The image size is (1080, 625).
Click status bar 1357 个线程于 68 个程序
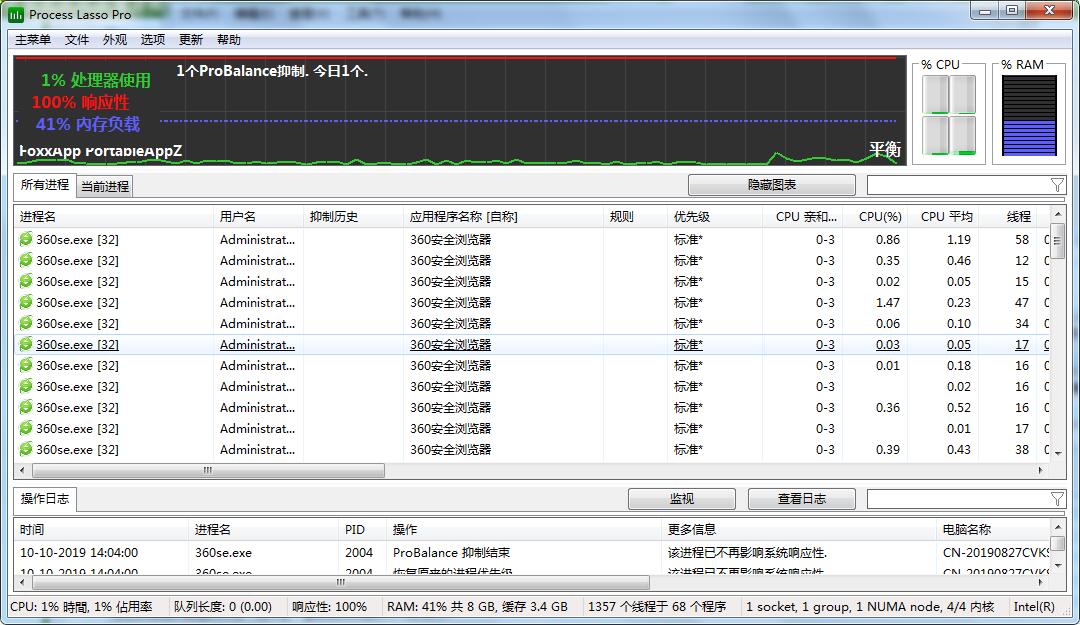pos(656,606)
